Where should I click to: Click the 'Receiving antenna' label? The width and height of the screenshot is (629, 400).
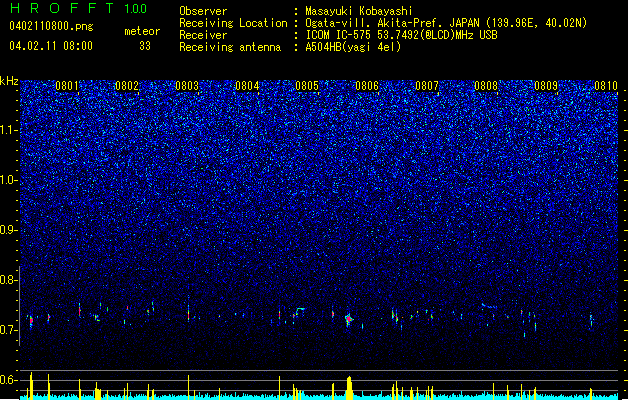[230, 47]
